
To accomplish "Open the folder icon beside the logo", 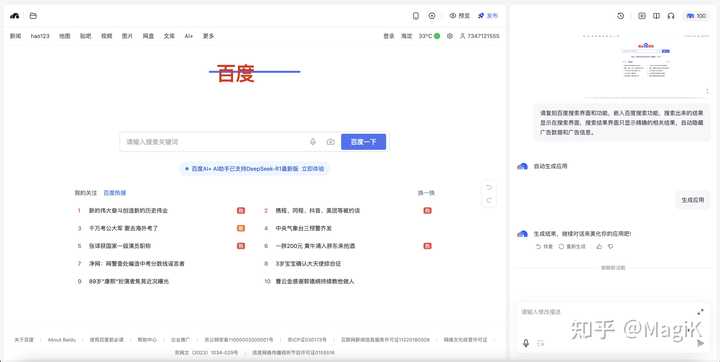I will (33, 16).
